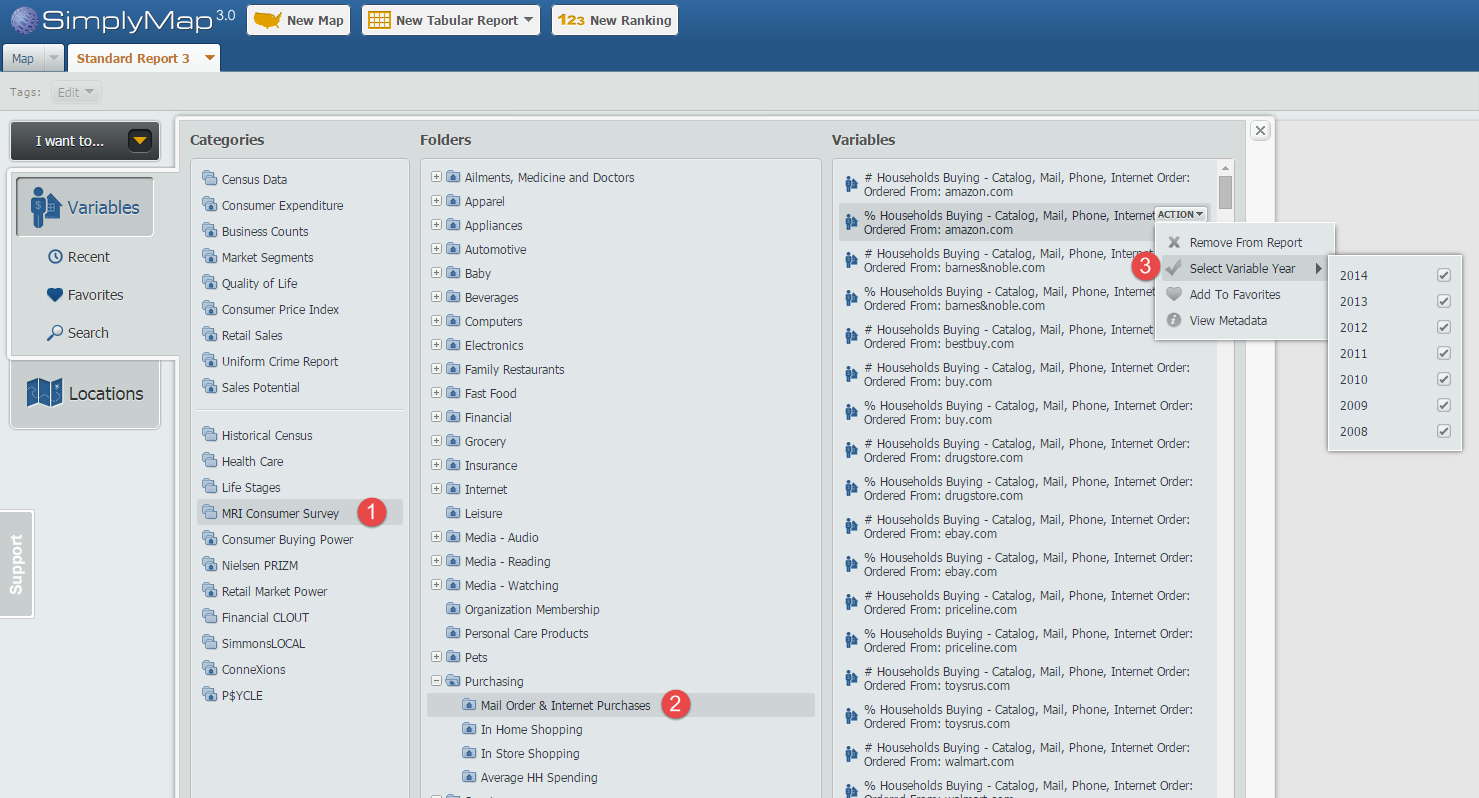Choose Add To Favorites menu item
Screen dimensions: 1479x798
coord(1245,294)
